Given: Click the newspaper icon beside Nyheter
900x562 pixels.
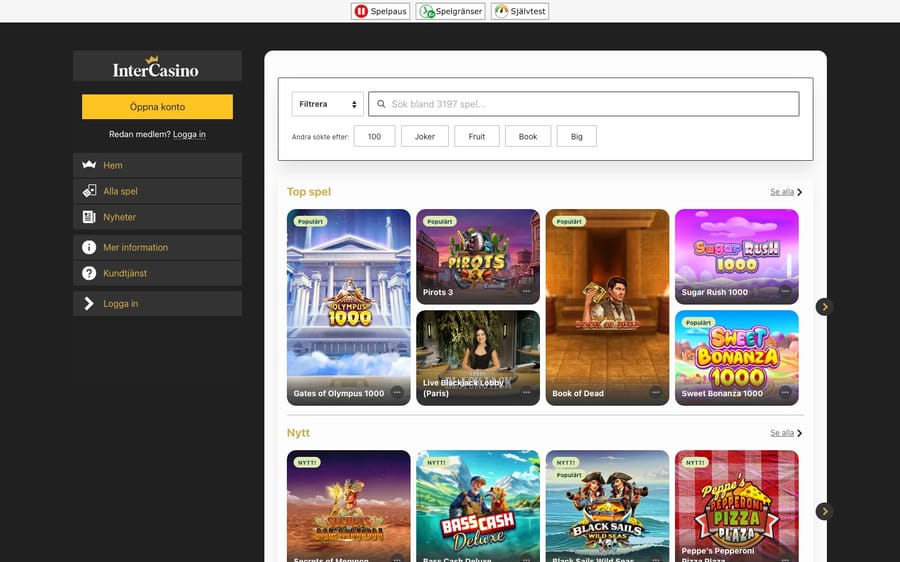Looking at the screenshot, I should coord(89,217).
